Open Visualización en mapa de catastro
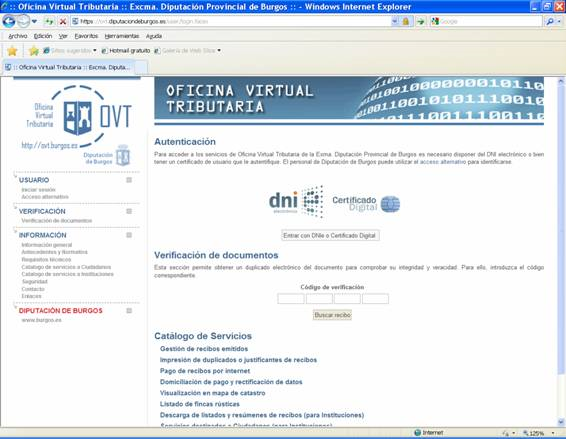 [213, 393]
